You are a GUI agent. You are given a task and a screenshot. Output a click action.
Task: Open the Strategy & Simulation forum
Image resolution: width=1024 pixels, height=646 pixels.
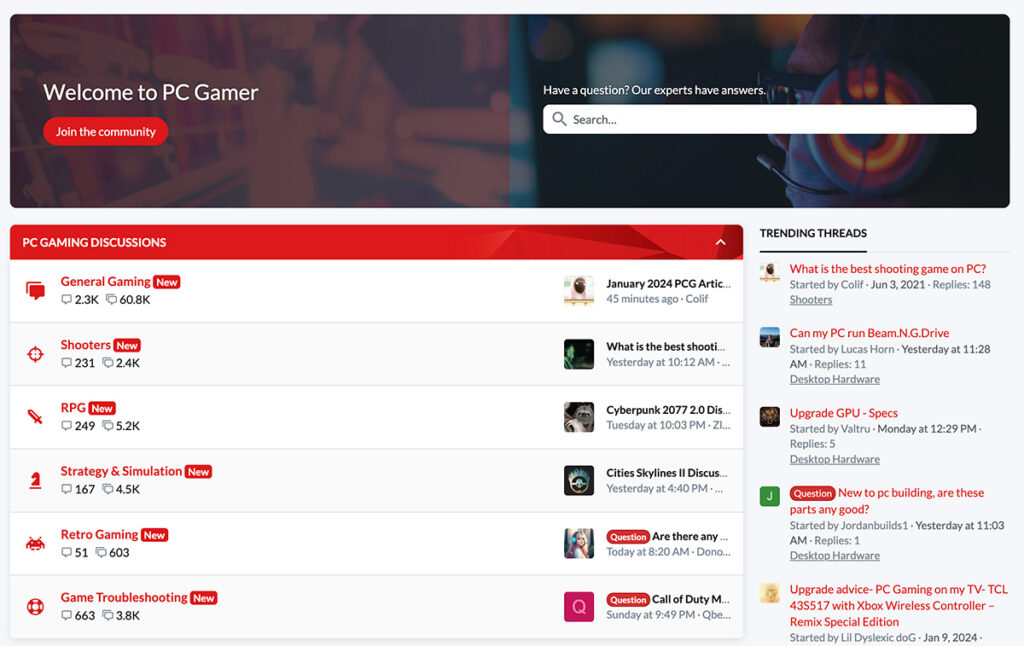[x=121, y=471]
